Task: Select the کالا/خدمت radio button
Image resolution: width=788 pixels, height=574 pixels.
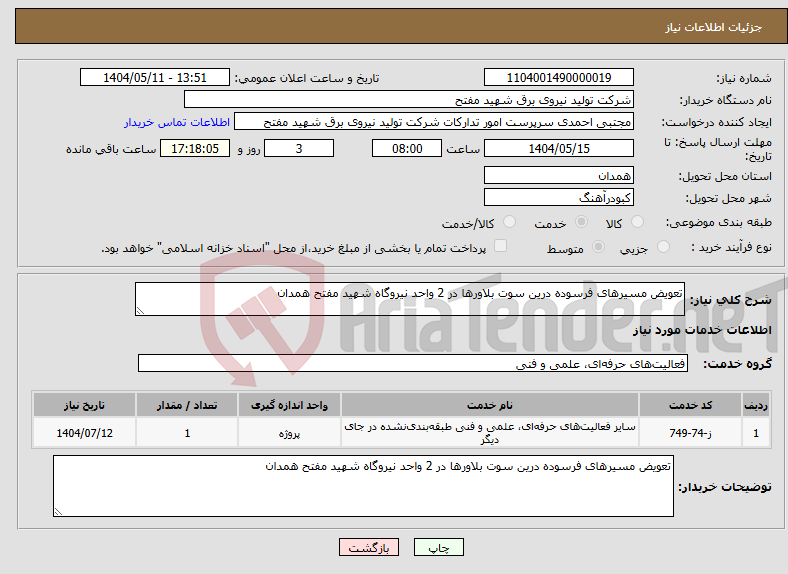Action: pos(510,222)
